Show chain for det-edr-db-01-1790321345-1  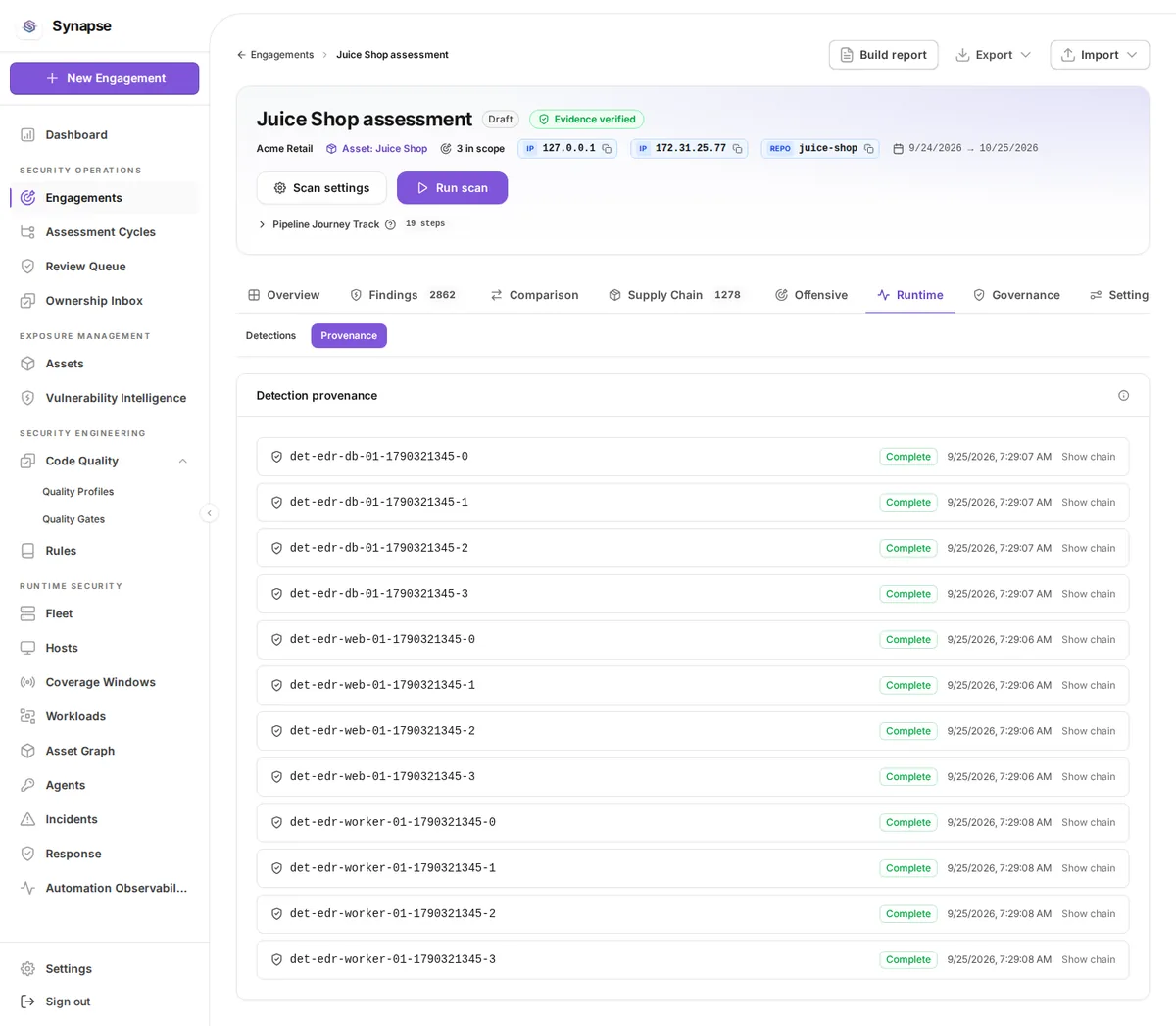(x=1088, y=503)
